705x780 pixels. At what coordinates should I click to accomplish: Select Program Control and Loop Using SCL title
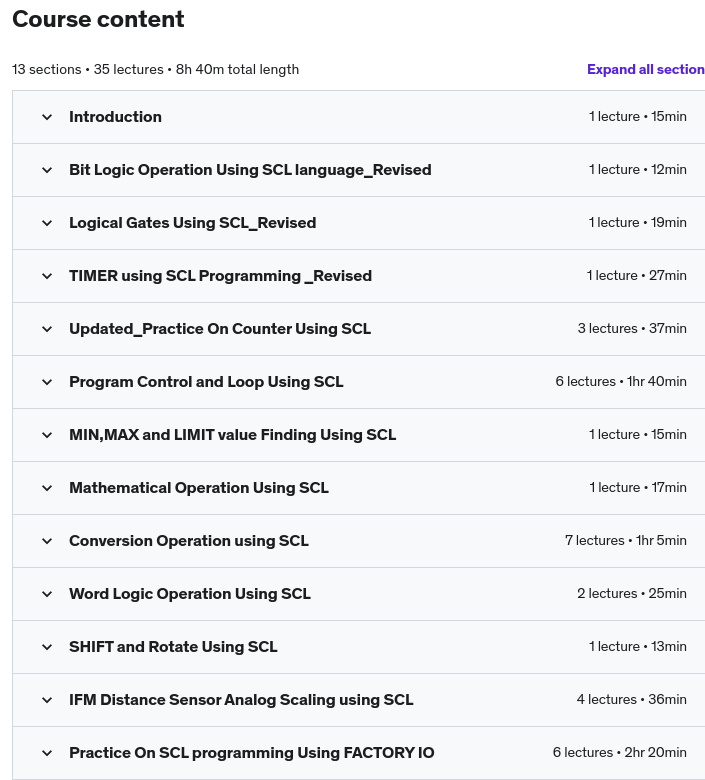(x=206, y=382)
